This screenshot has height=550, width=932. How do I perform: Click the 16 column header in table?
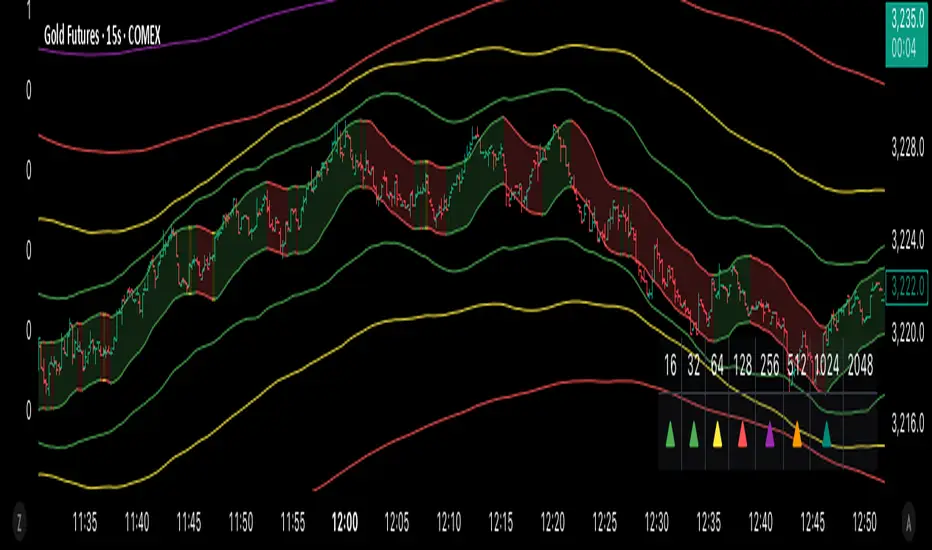670,366
